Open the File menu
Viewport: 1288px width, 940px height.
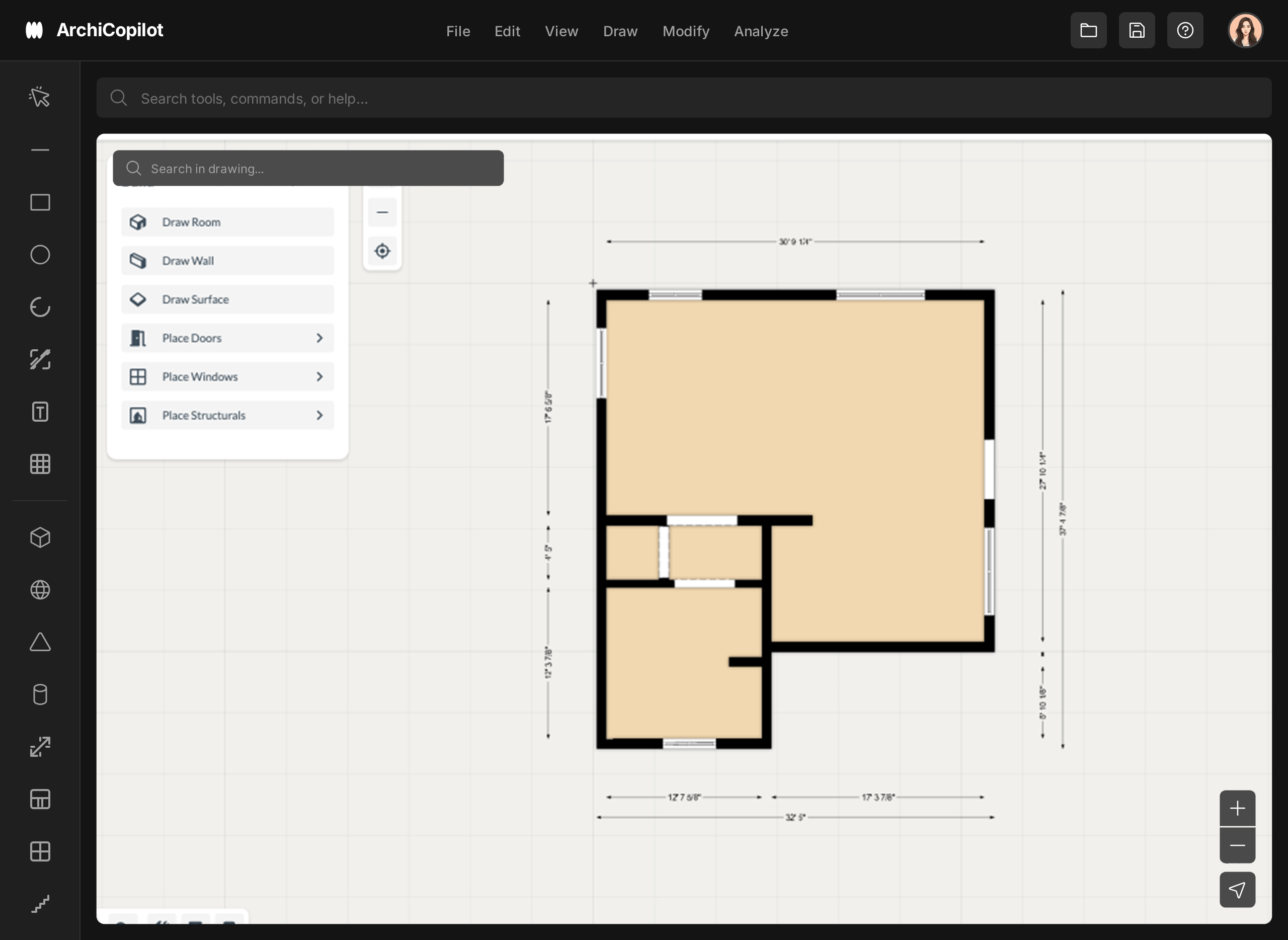[458, 31]
